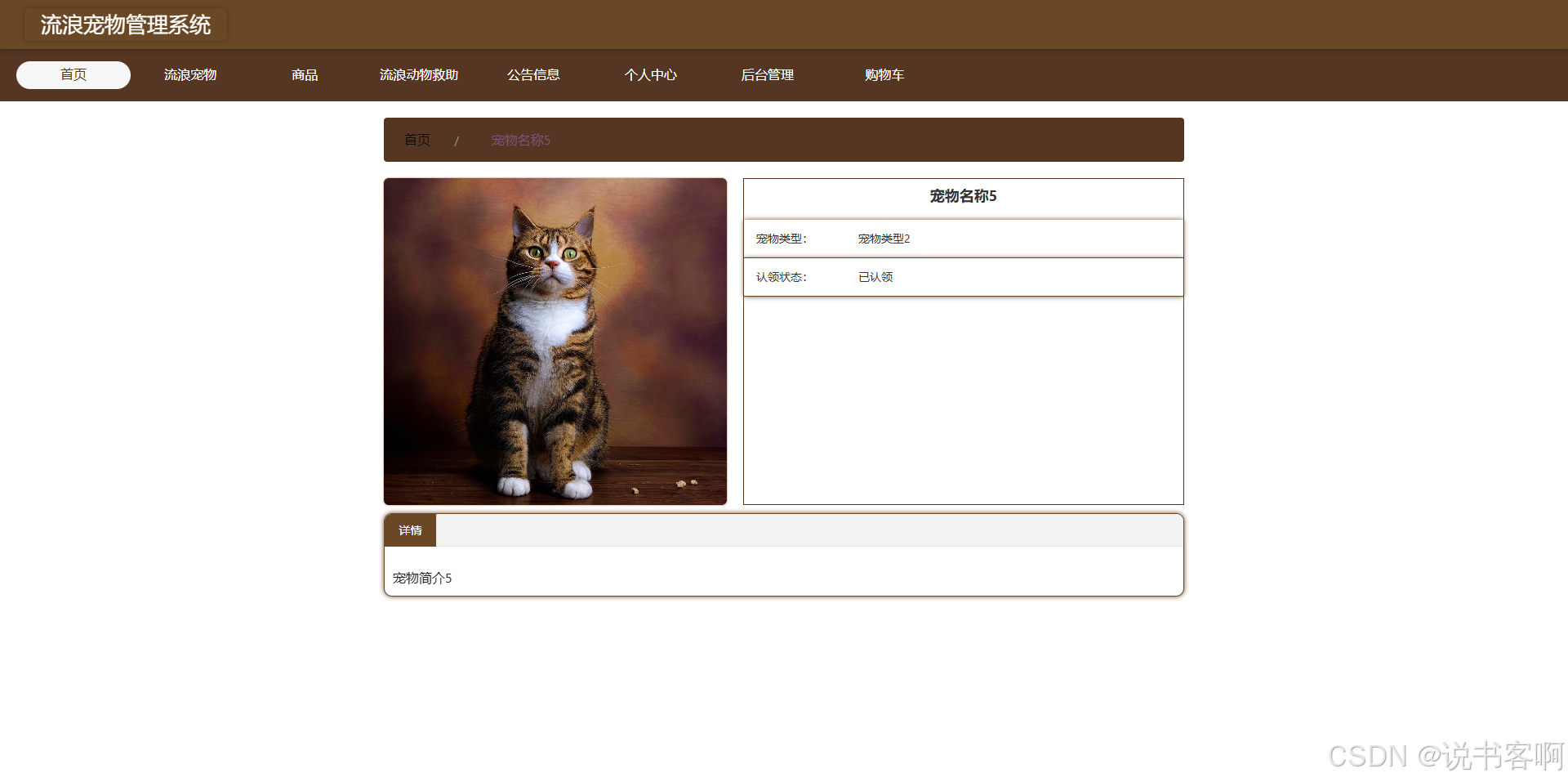Click the 宠物类型2 value

pyautogui.click(x=884, y=239)
